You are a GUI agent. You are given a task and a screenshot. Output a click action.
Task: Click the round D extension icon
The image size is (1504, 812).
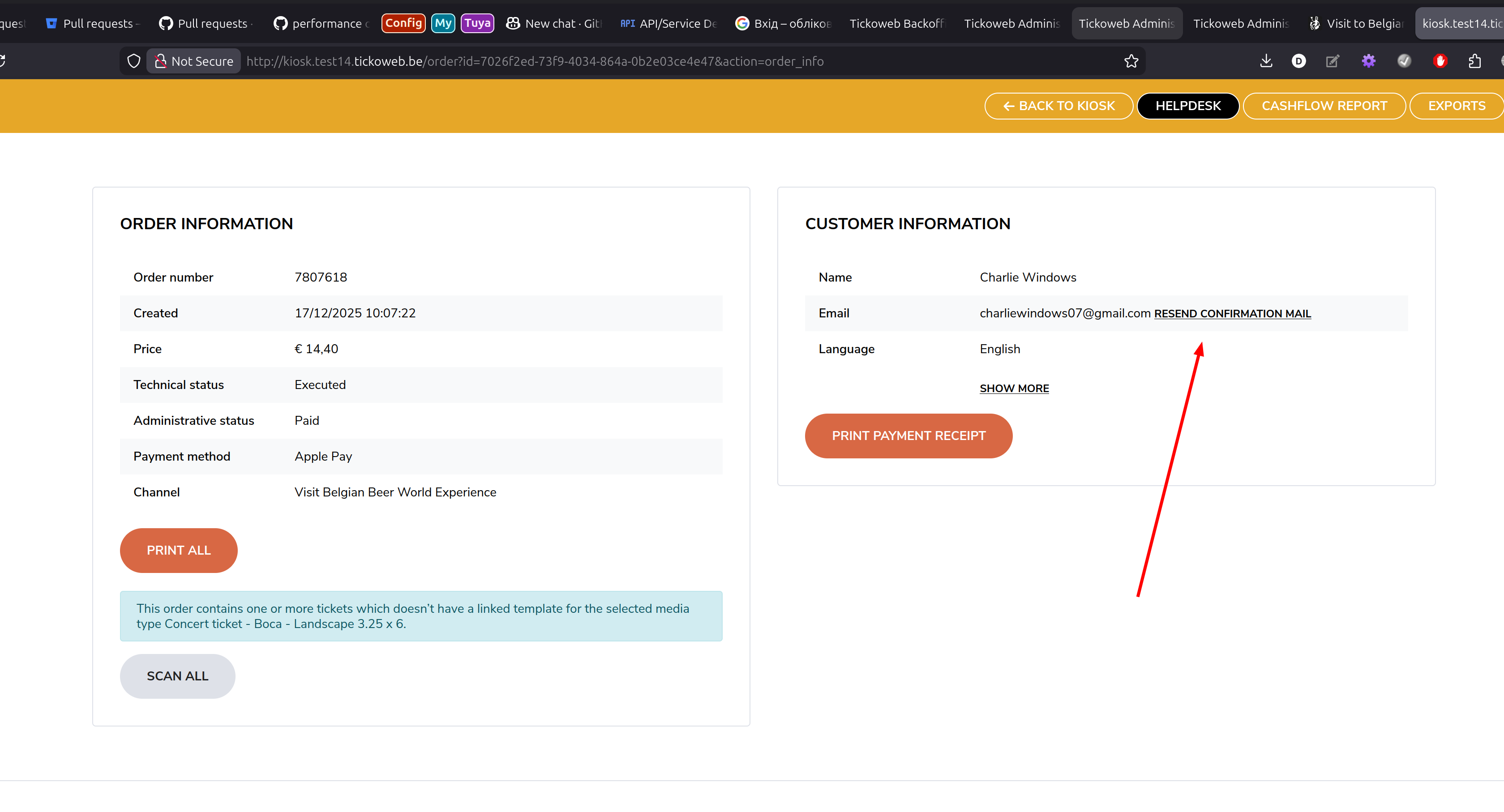[1298, 61]
